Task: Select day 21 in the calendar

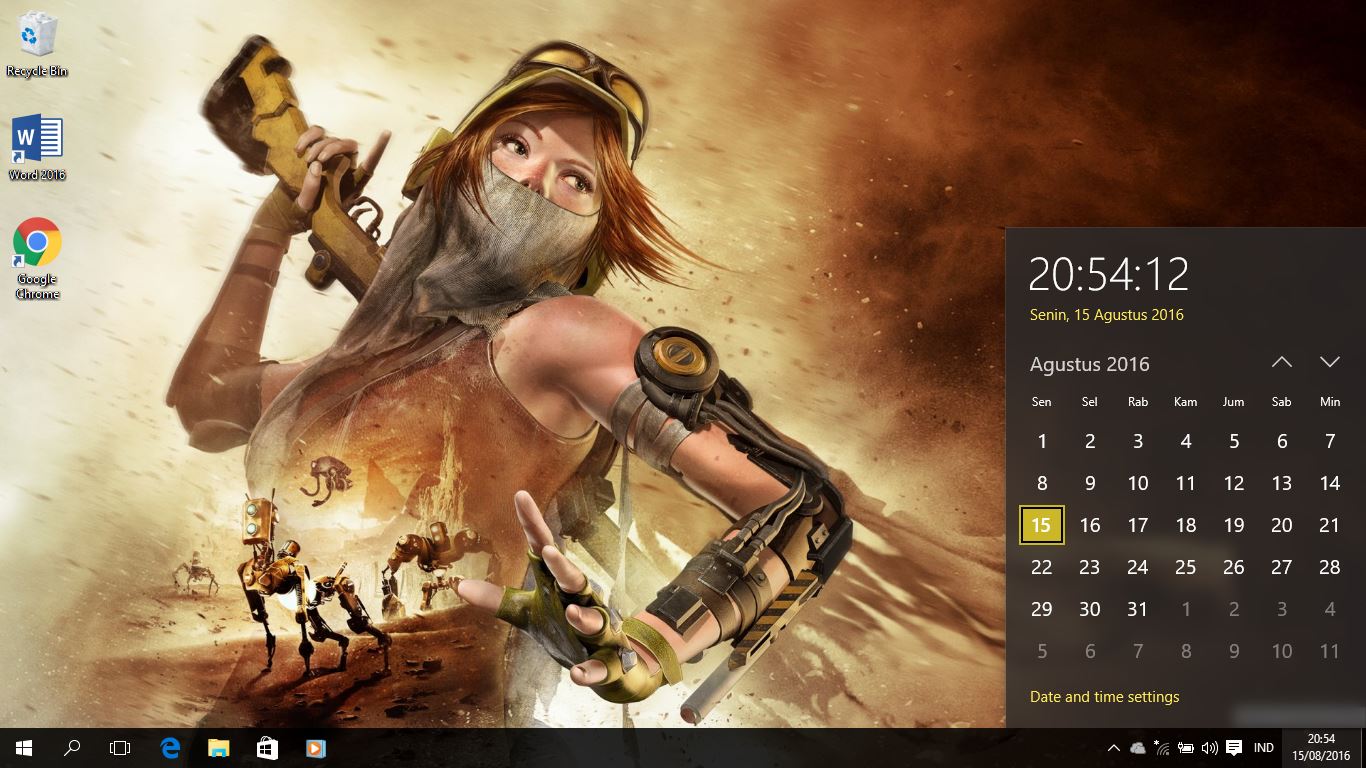Action: point(1329,525)
